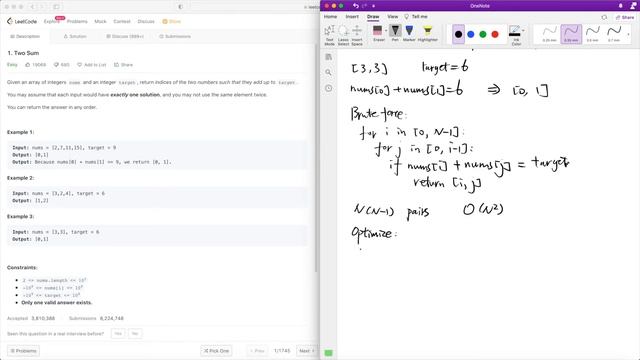Answer Yes to seen in interview
640x360 pixels.
click(118, 333)
